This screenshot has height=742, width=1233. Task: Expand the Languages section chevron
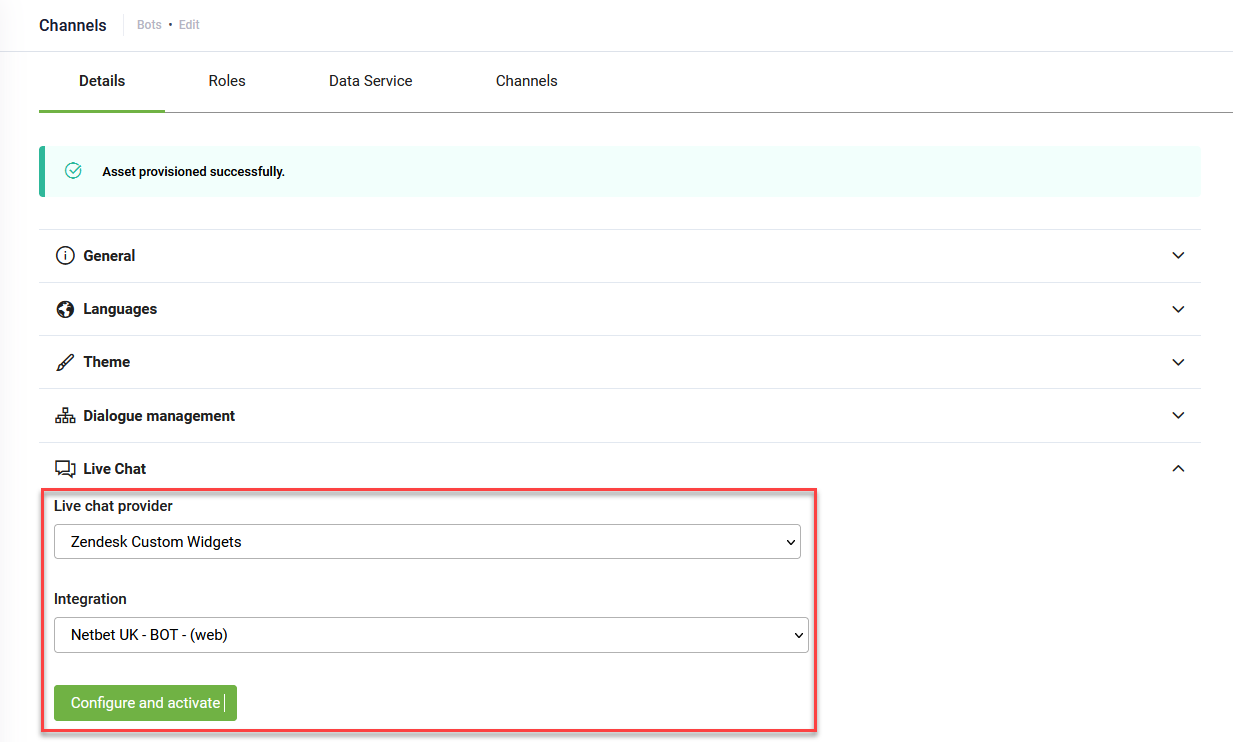pos(1178,309)
